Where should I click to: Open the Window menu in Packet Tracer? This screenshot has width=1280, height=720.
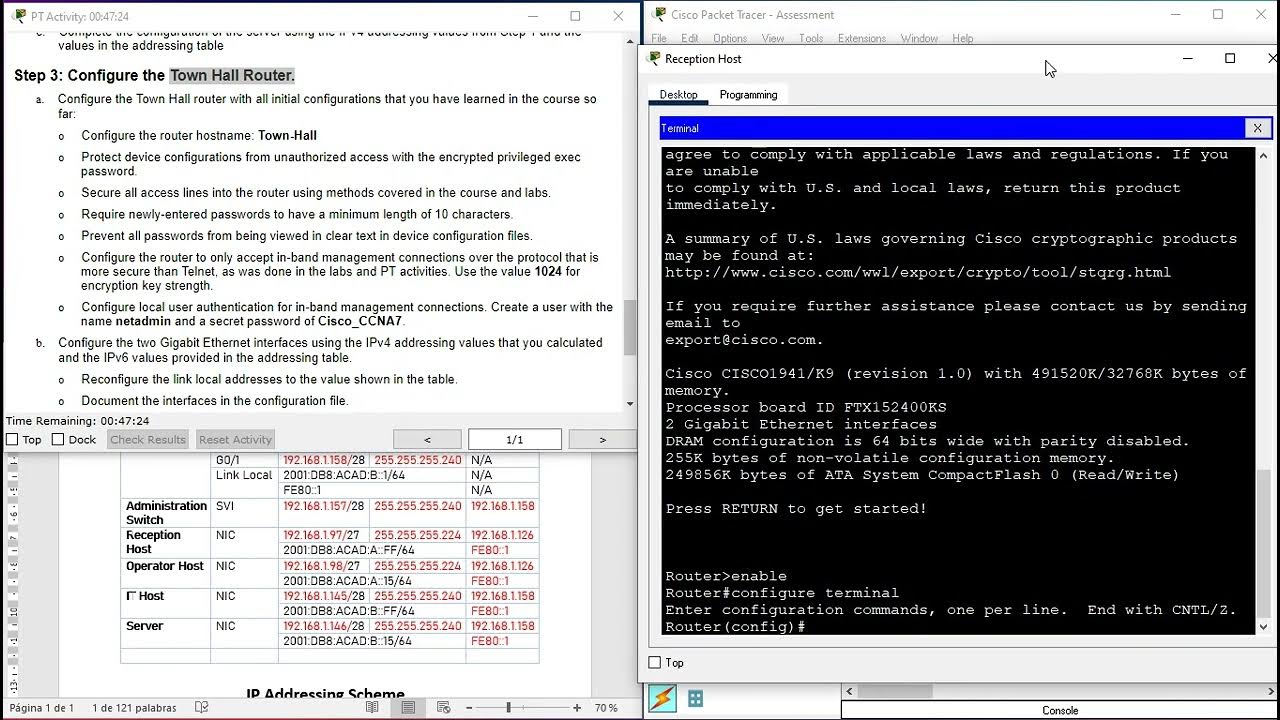click(919, 38)
